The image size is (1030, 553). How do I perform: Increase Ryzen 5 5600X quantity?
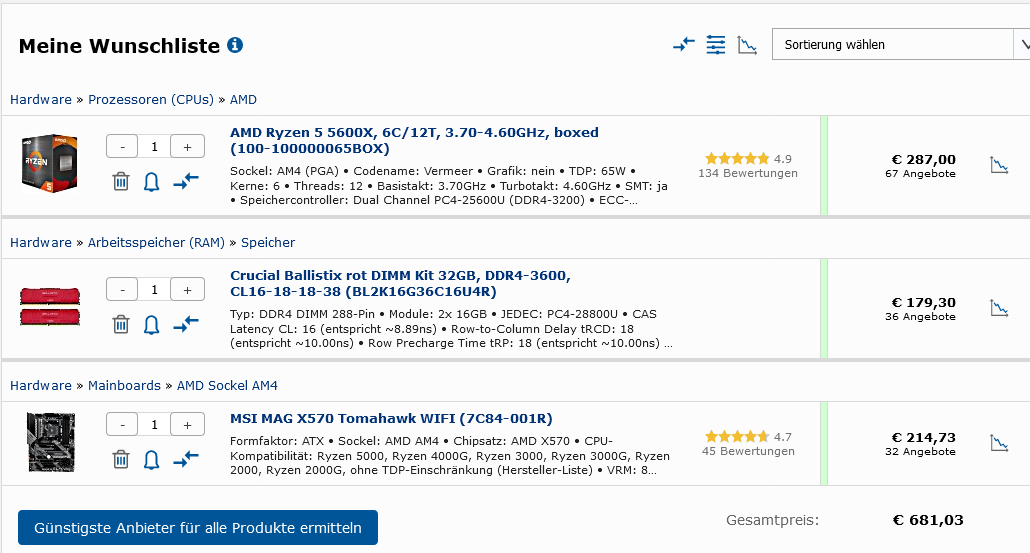point(187,146)
